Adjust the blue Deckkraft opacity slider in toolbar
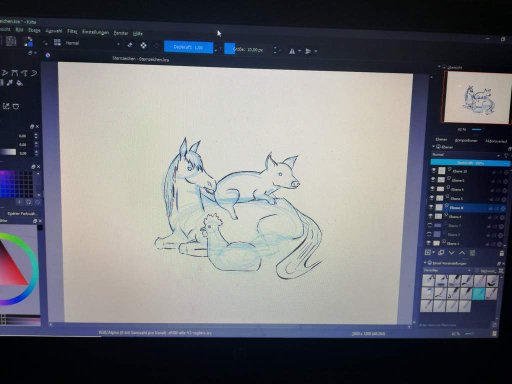Viewport: 512px width, 384px height. (188, 47)
